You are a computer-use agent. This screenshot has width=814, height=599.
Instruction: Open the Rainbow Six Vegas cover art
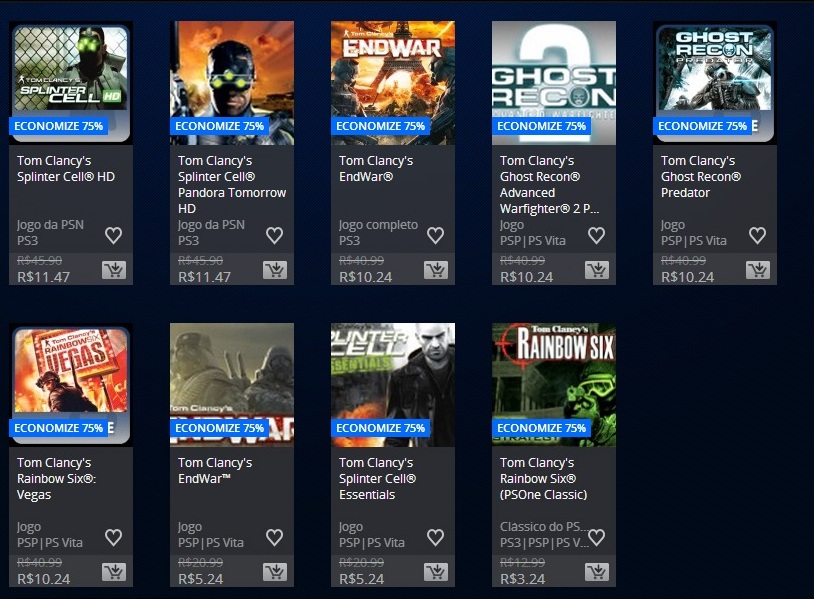pos(71,385)
